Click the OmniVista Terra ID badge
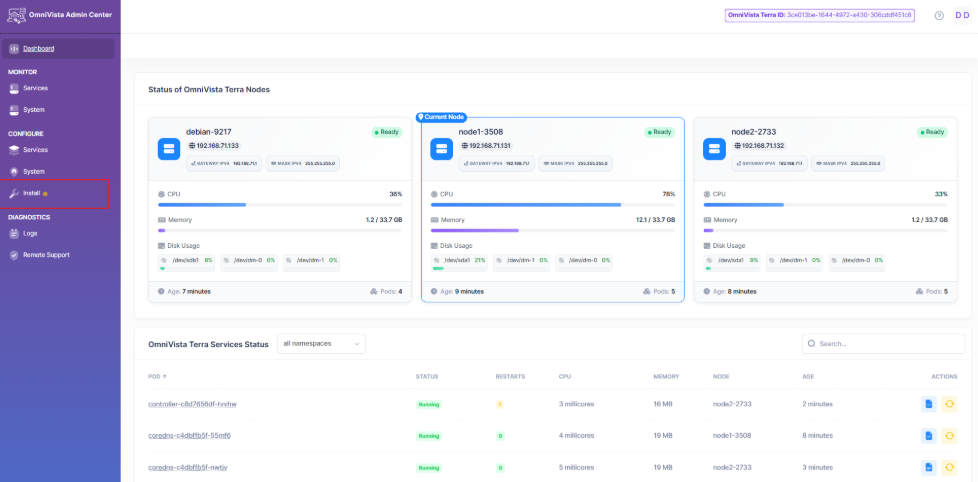This screenshot has height=482, width=978. (820, 15)
